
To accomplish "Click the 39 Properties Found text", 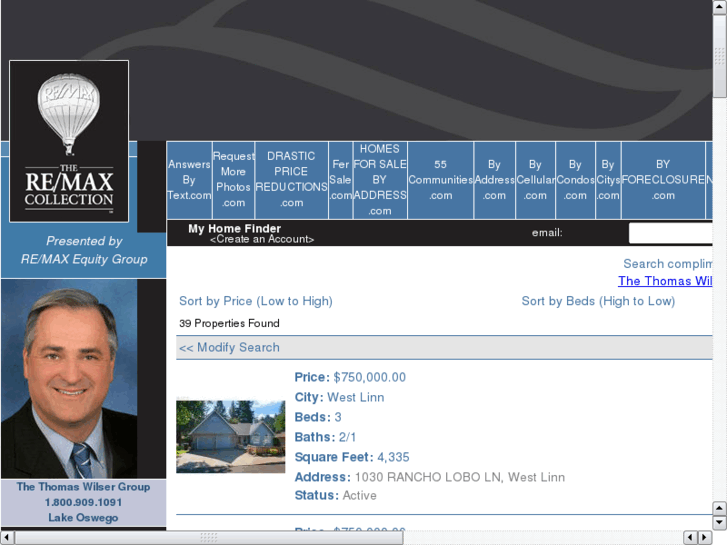I will coord(229,323).
